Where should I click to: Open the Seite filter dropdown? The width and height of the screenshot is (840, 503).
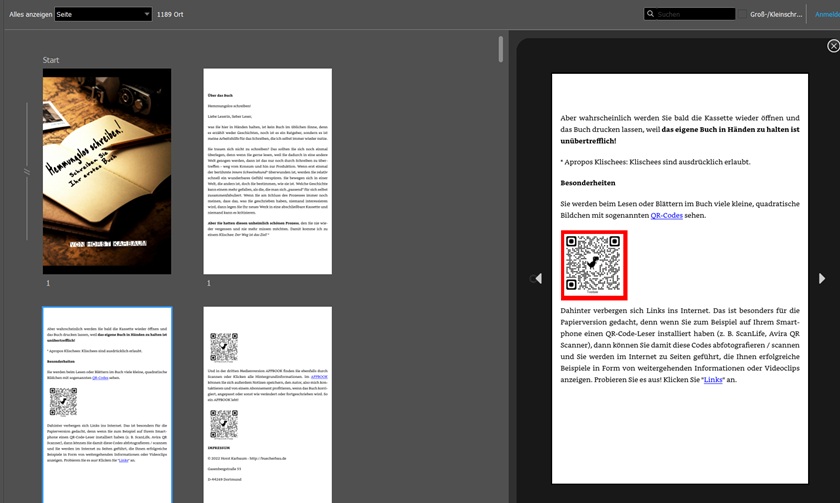103,14
